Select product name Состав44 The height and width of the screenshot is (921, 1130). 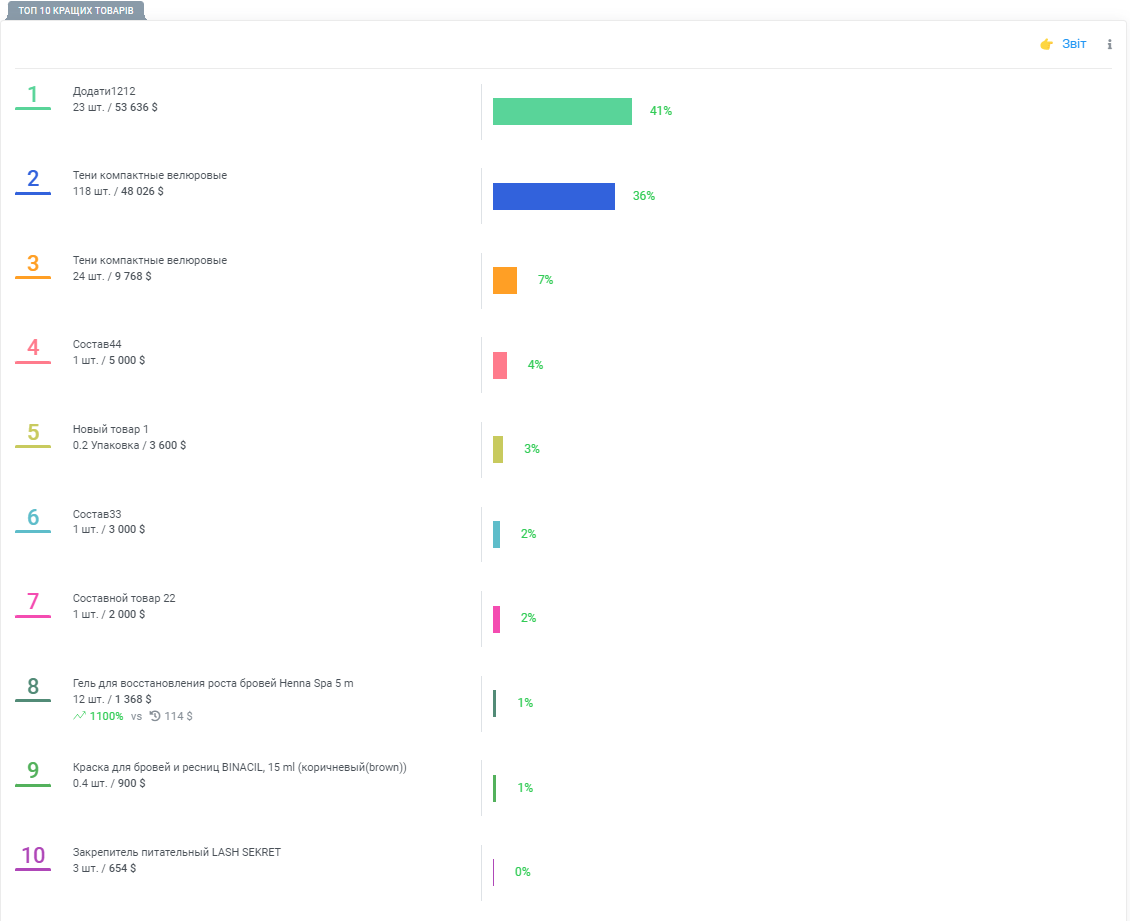pos(97,344)
